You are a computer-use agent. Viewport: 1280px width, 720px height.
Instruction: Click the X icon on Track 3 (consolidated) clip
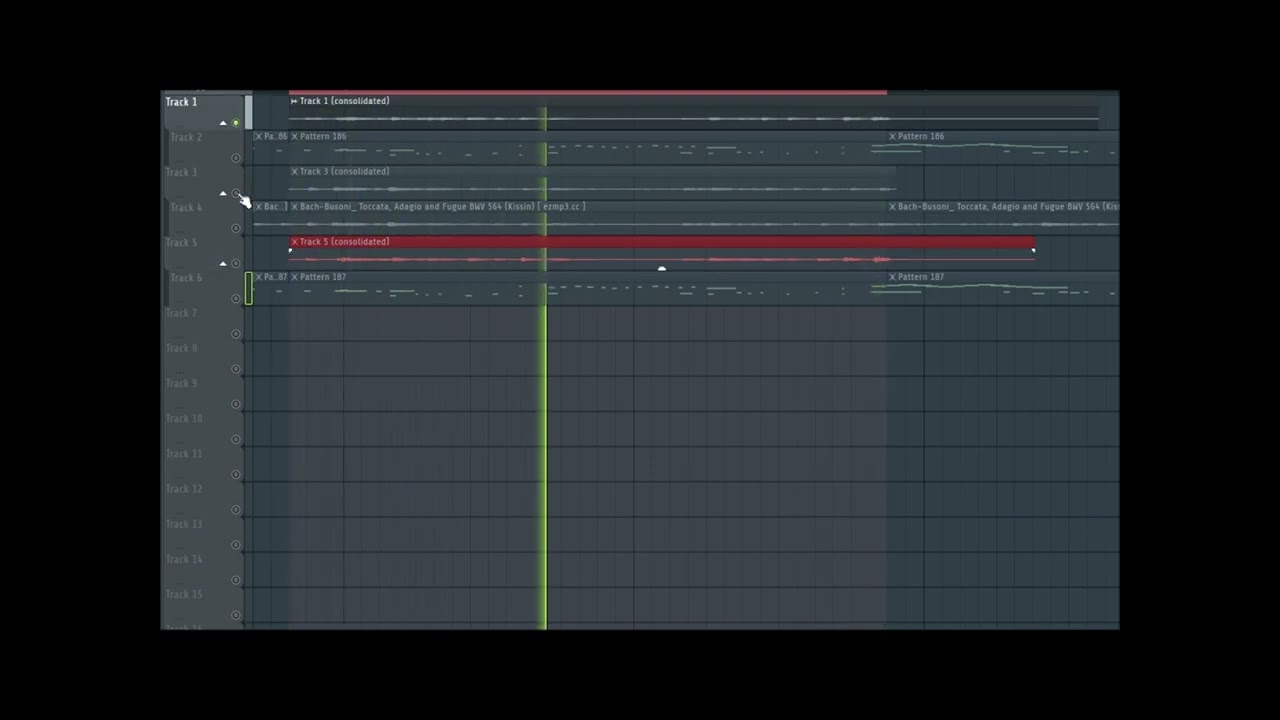(x=294, y=171)
